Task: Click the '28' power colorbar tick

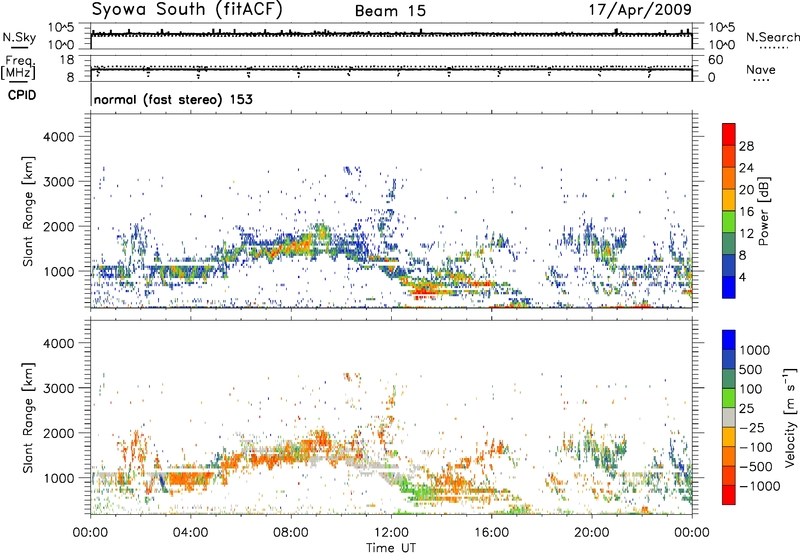Action: pyautogui.click(x=746, y=146)
